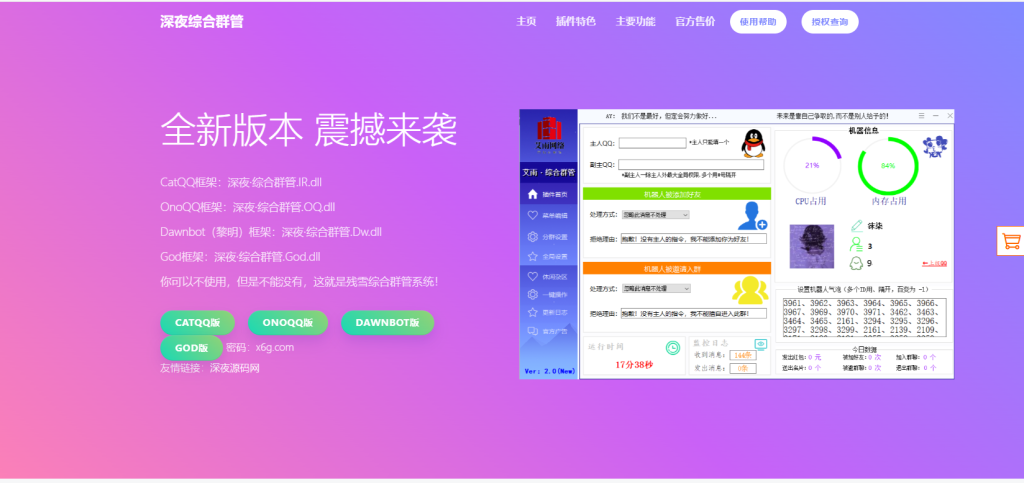Toggle the eye icon beside 监控日志
1024x483 pixels.
pos(761,343)
